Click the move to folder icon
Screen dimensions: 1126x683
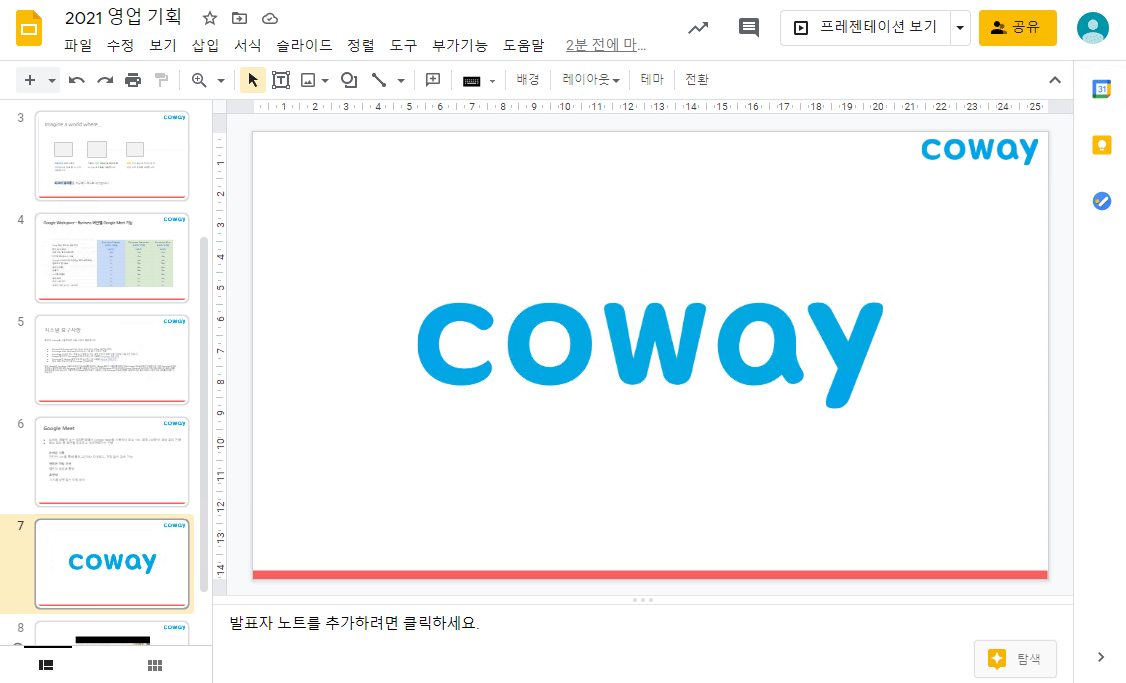pos(239,19)
